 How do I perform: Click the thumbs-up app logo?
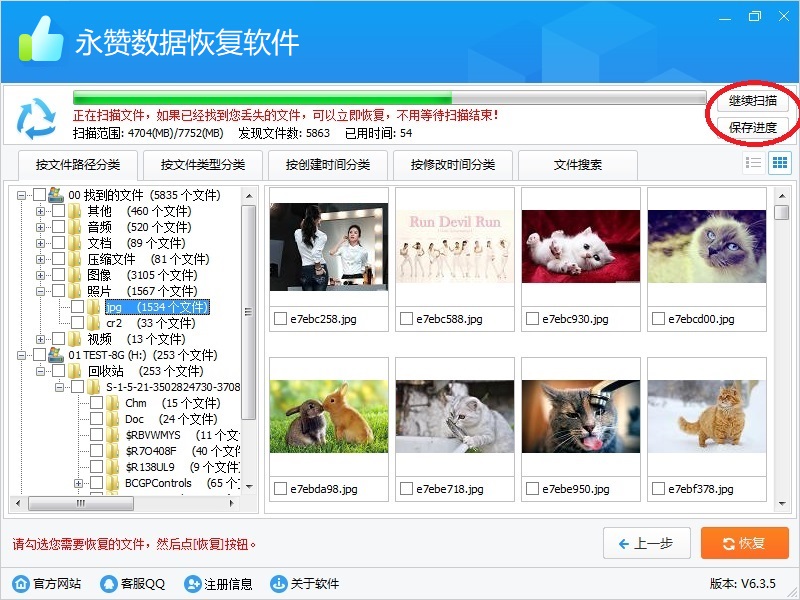[x=41, y=42]
